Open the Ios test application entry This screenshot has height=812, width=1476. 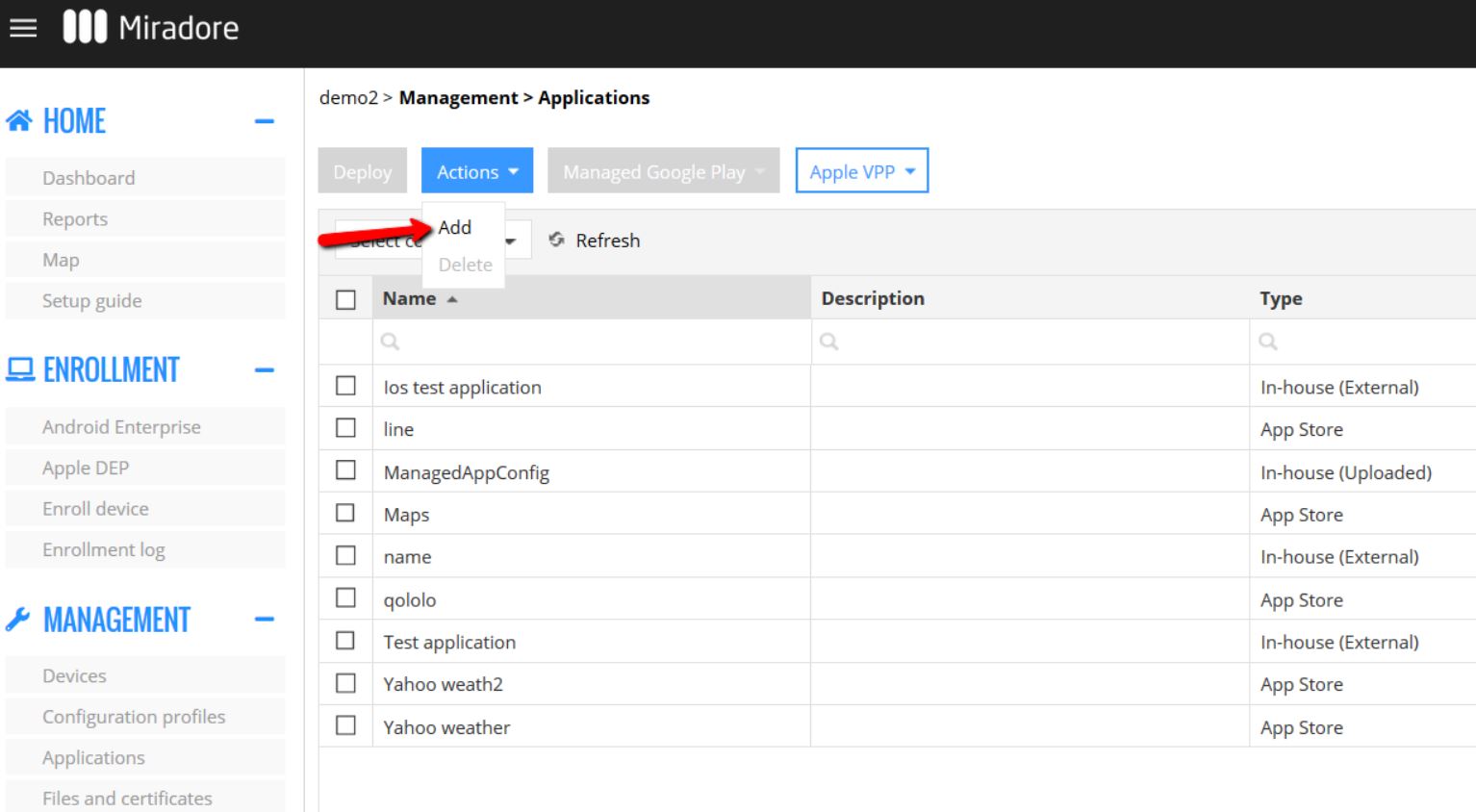point(463,388)
